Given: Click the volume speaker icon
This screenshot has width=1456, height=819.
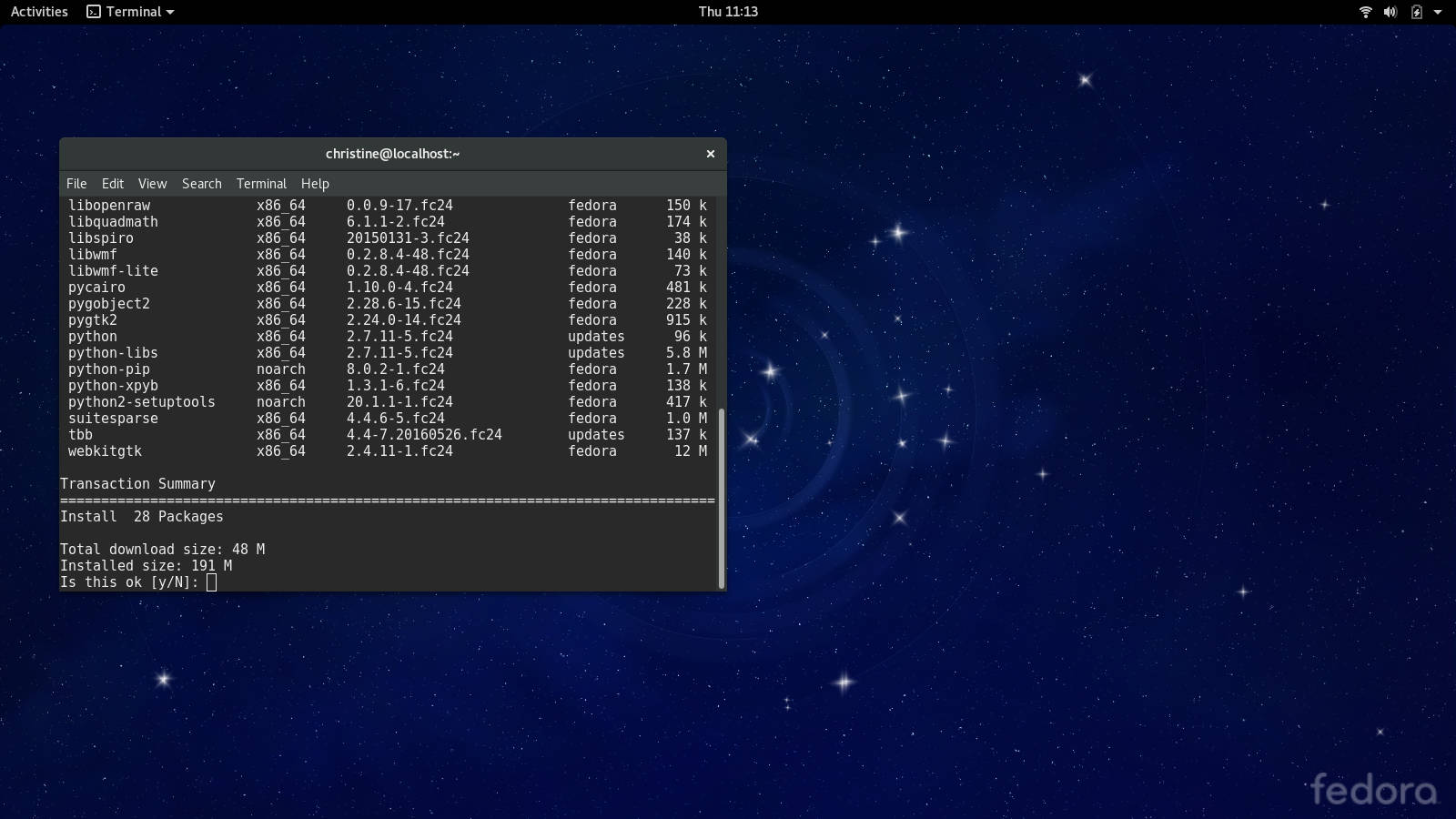Looking at the screenshot, I should [1390, 12].
